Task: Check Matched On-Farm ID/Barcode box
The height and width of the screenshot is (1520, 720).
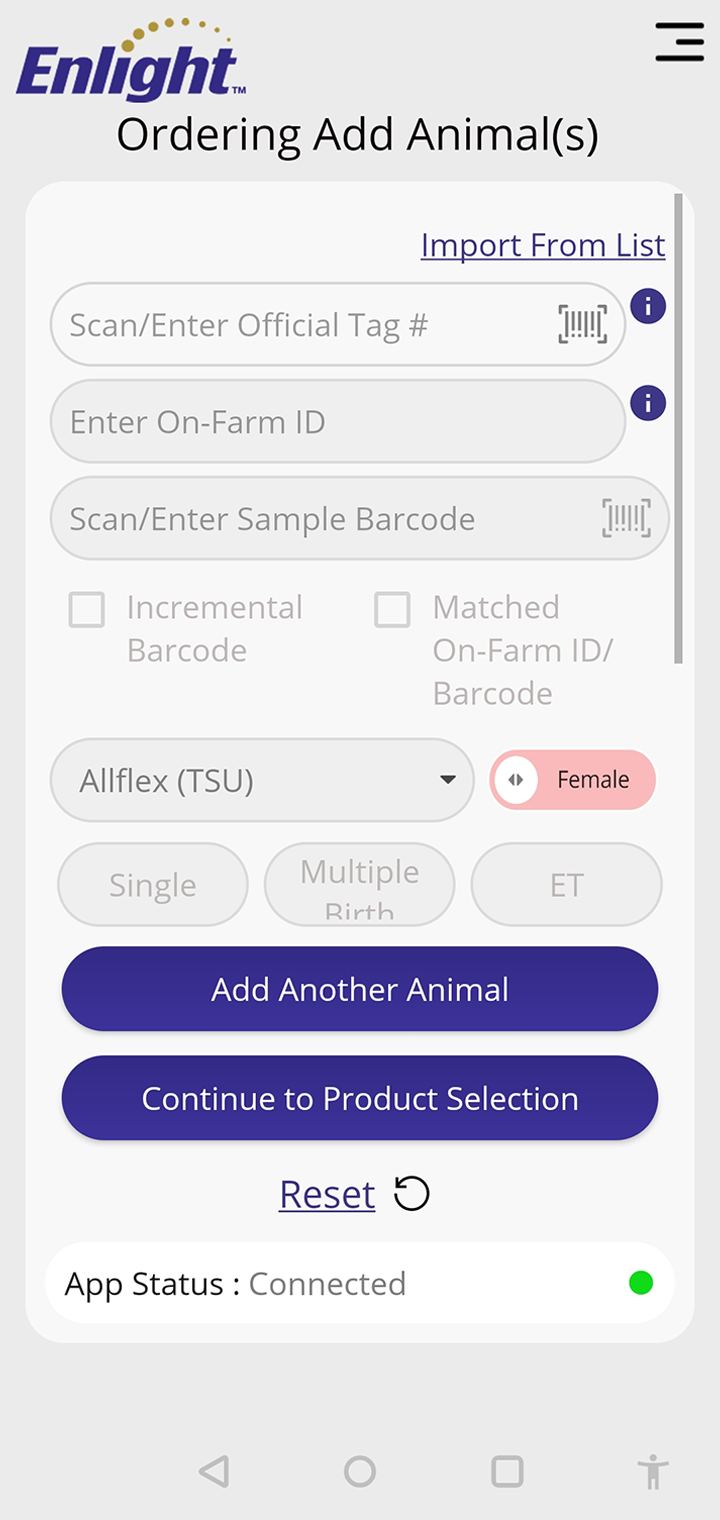Action: (392, 609)
